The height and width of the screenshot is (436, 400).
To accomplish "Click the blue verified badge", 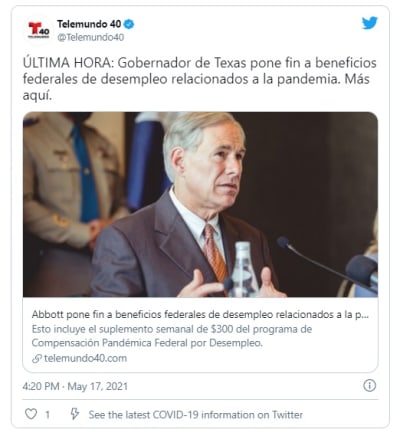I will (x=129, y=24).
